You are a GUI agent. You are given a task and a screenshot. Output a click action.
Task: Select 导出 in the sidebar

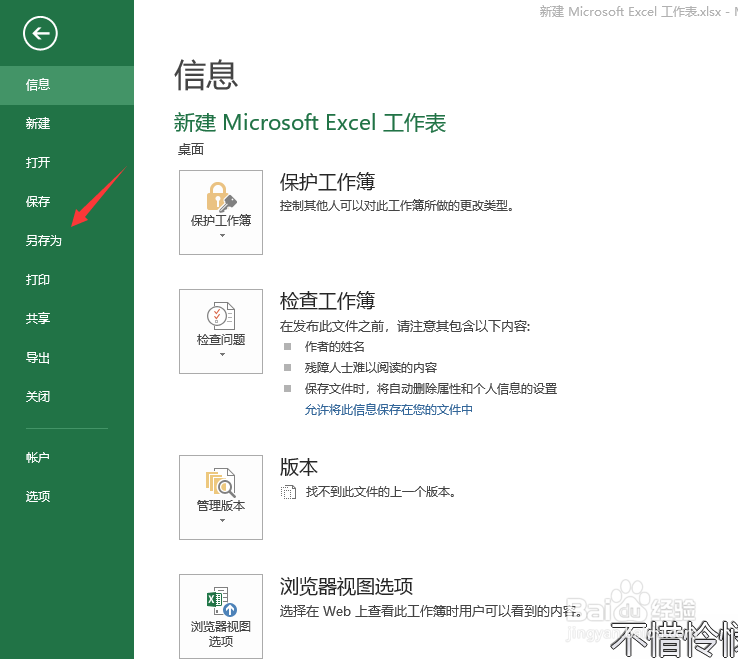coord(67,358)
